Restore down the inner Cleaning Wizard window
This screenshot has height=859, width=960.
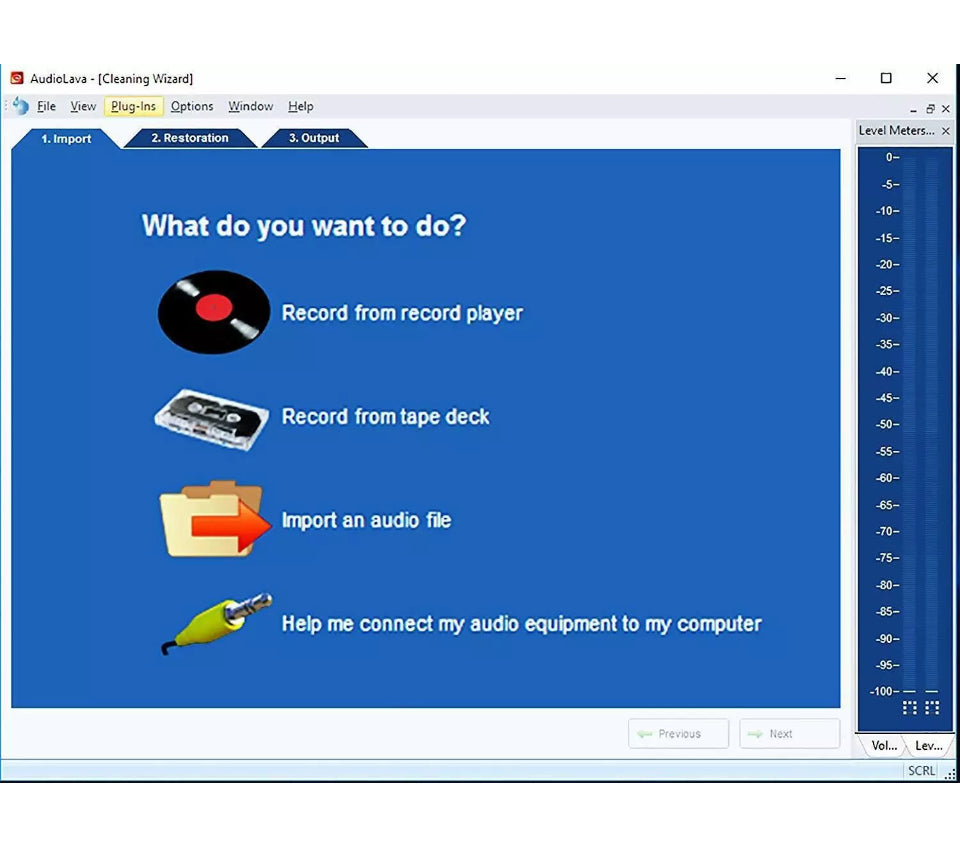point(930,109)
